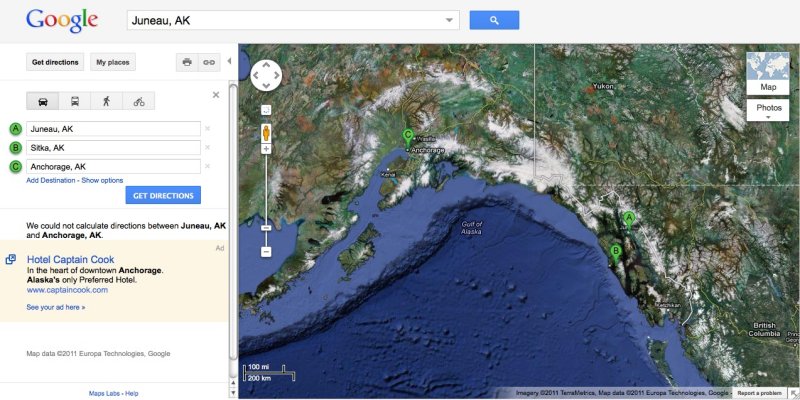Select public transit (bus) travel mode
Image resolution: width=800 pixels, height=400 pixels.
pos(75,101)
